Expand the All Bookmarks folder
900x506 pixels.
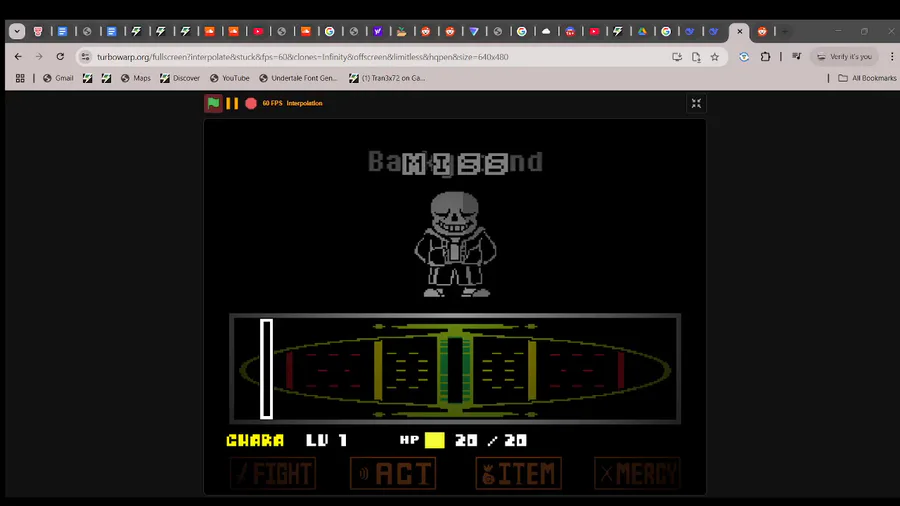867,78
